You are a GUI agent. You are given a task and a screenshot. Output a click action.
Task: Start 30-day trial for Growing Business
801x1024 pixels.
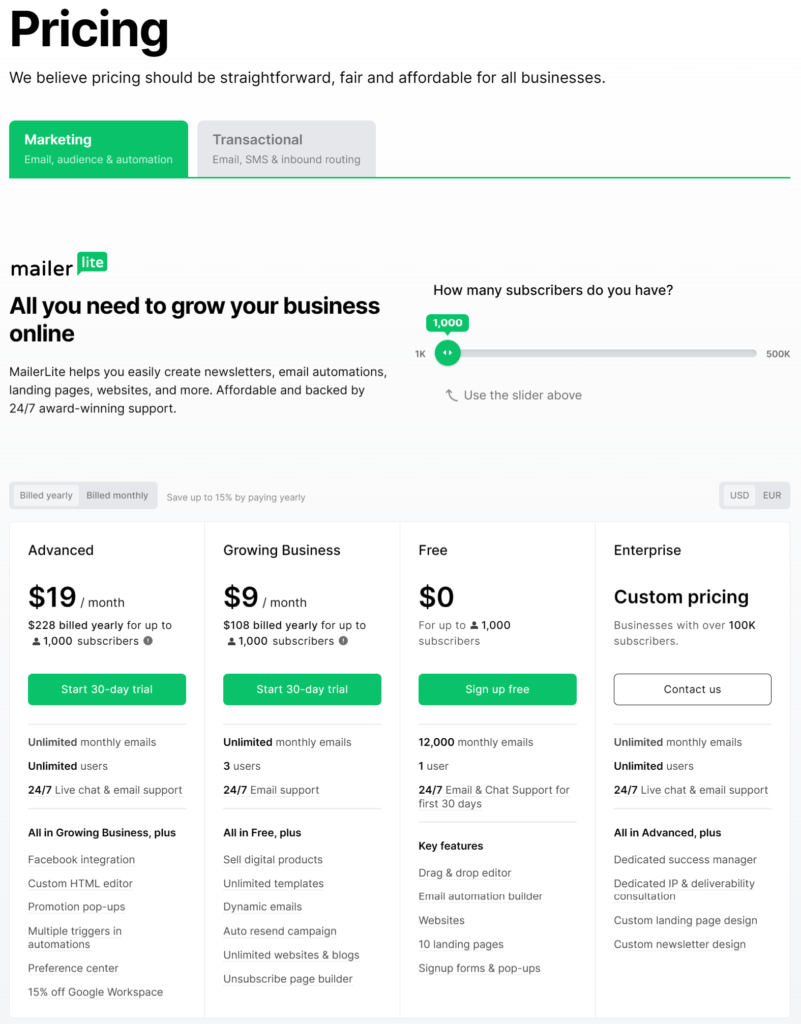pos(302,689)
